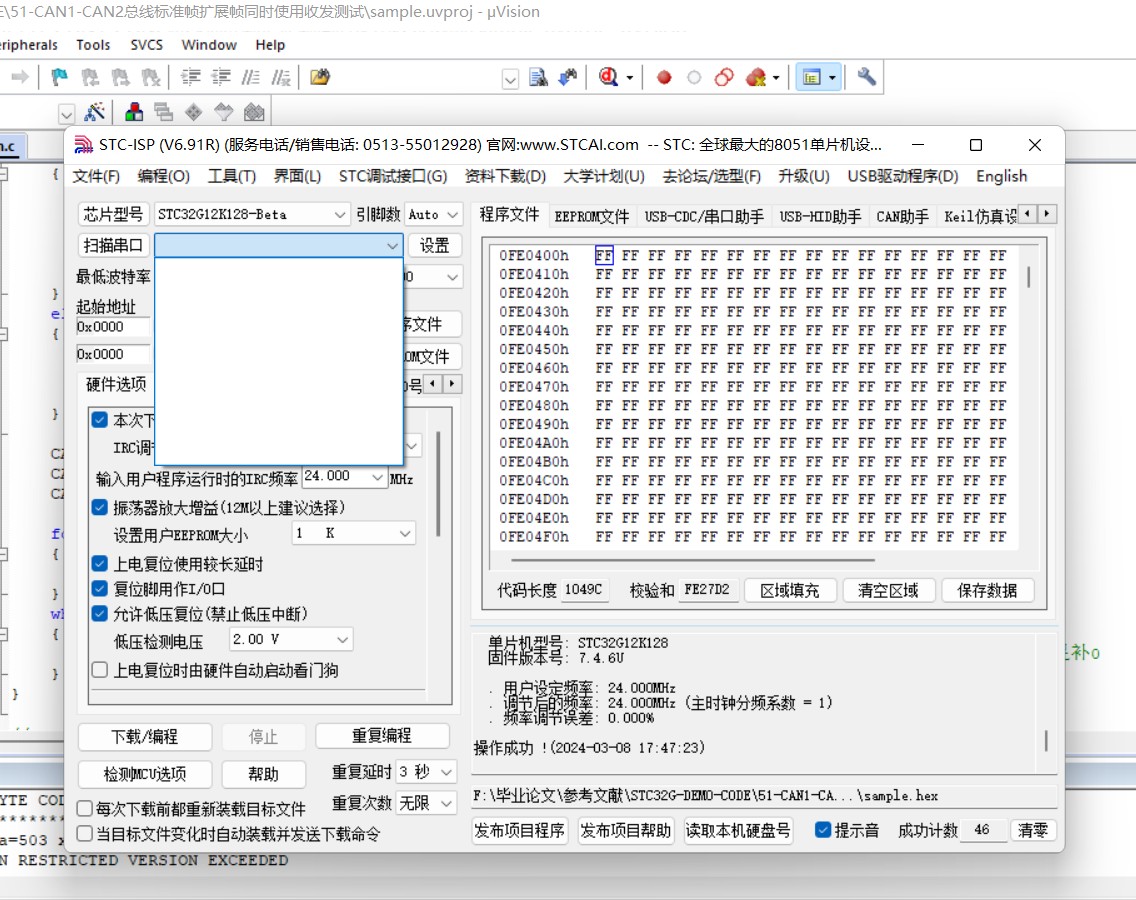This screenshot has height=900, width=1136.
Task: Toggle 复位脚用作I/O口 checkbox
Action: pos(100,588)
